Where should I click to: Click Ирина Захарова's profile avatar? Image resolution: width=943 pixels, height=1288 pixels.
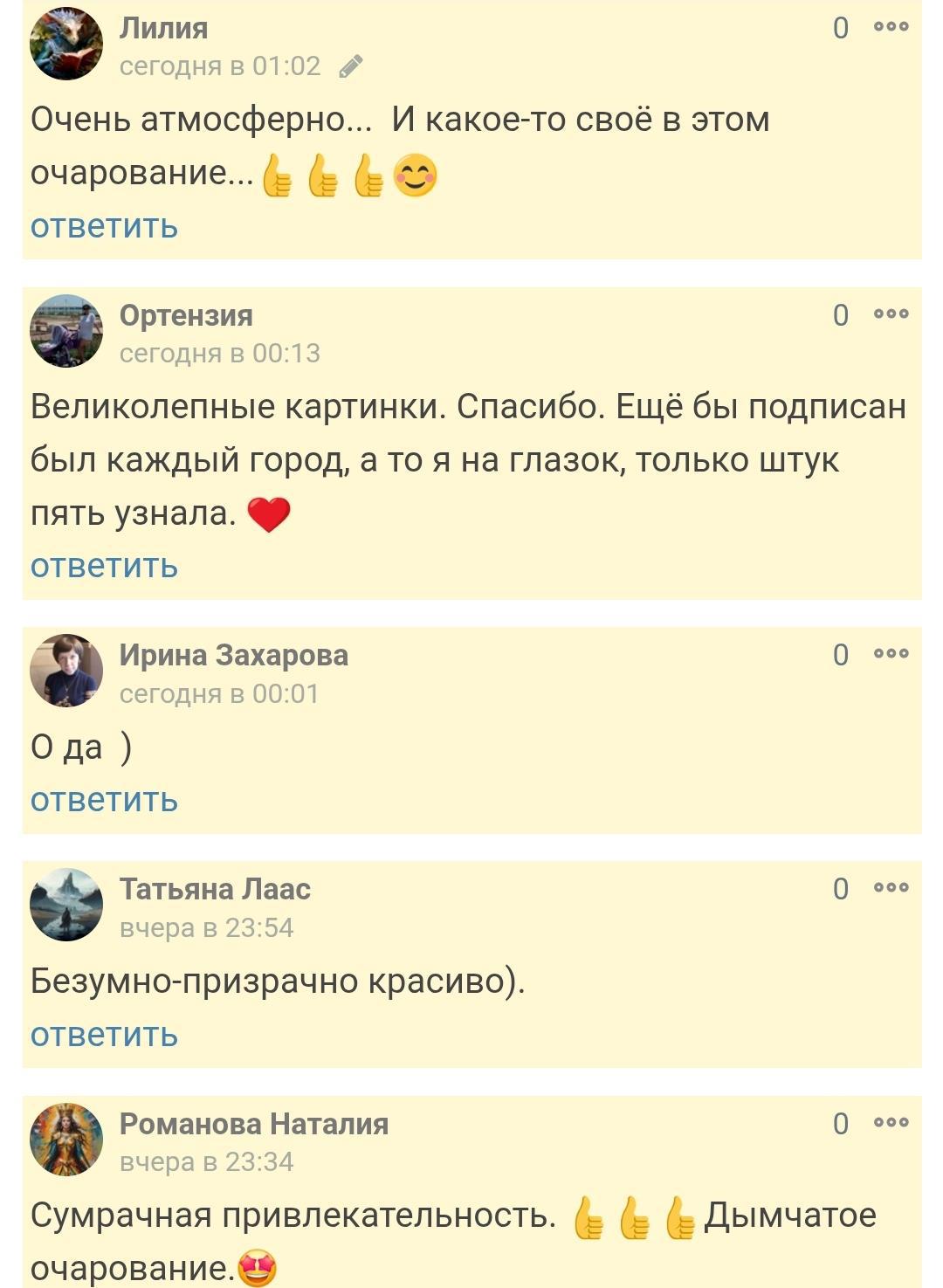(66, 671)
